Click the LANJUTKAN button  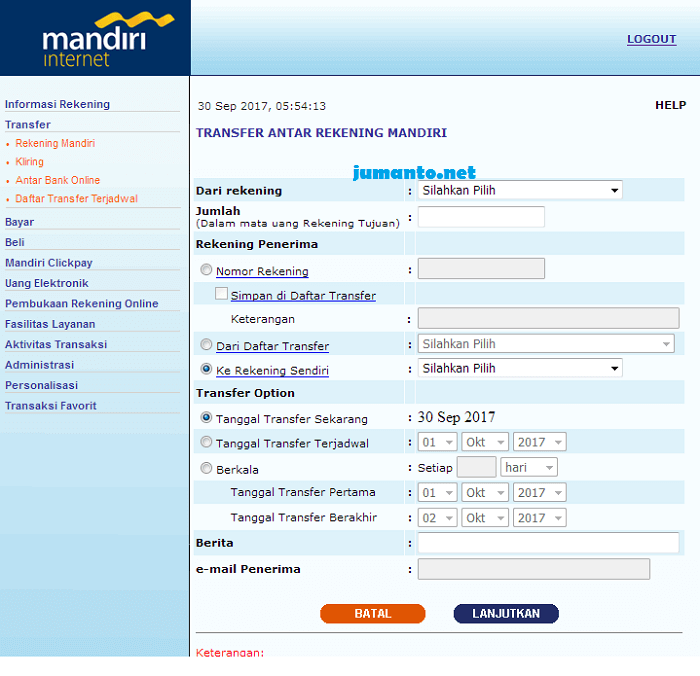[506, 613]
